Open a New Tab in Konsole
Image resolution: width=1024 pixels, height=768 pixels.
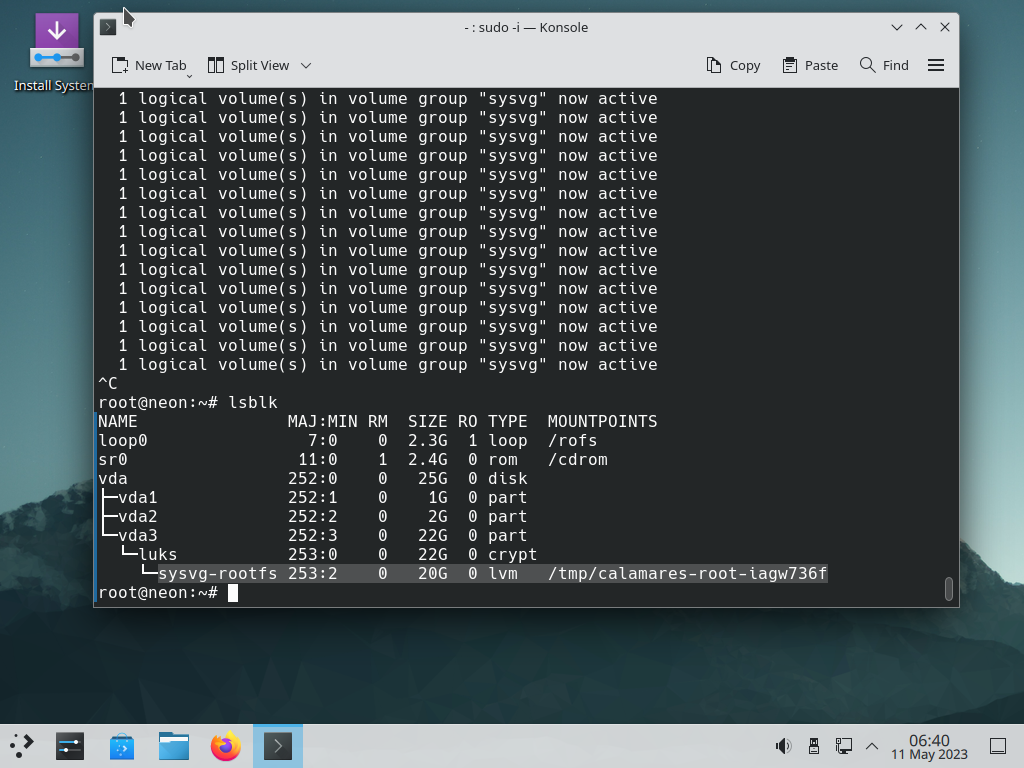(149, 65)
